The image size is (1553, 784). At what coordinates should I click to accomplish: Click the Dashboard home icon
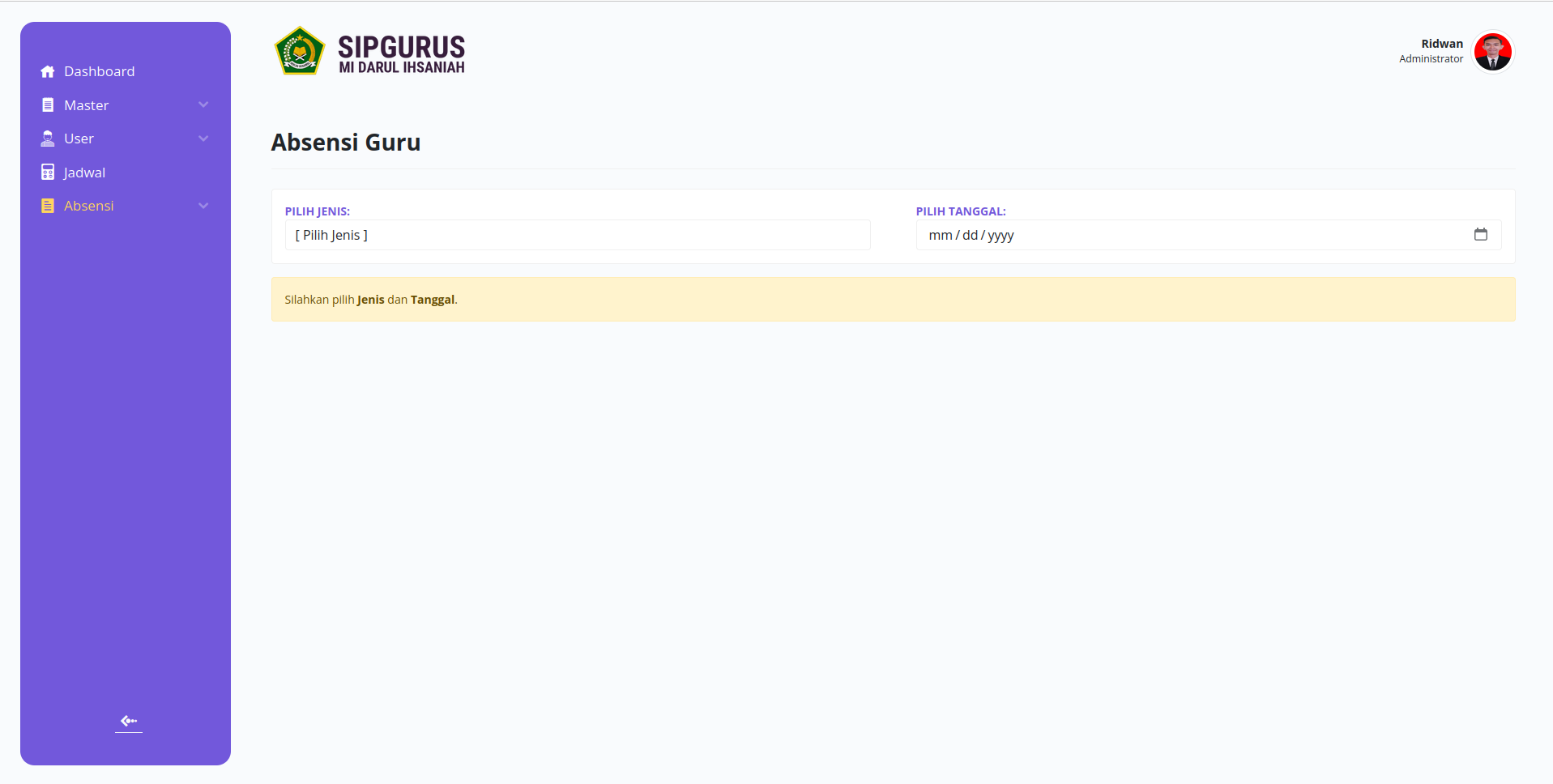48,71
